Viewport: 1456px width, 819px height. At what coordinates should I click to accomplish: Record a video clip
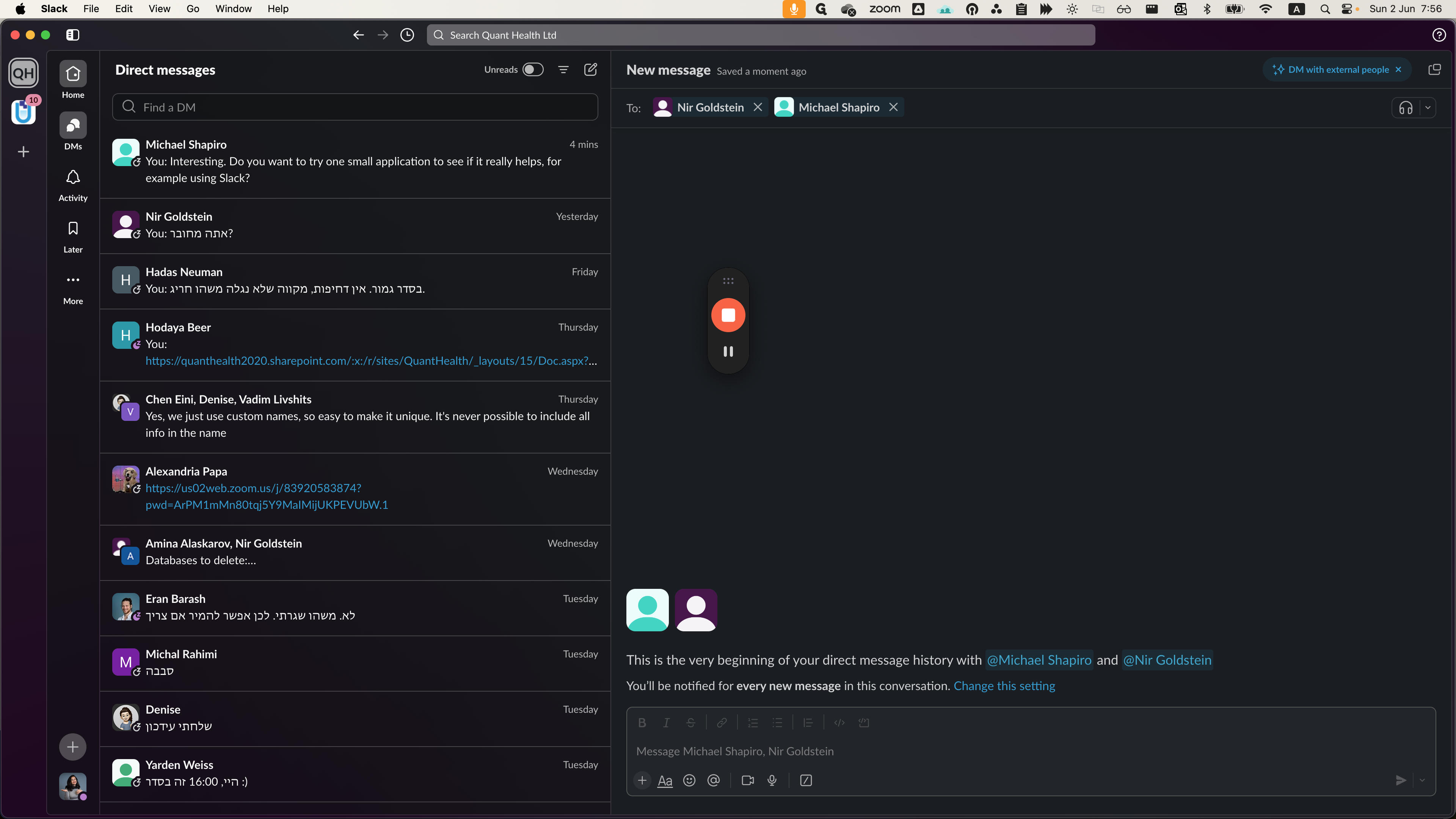[748, 781]
